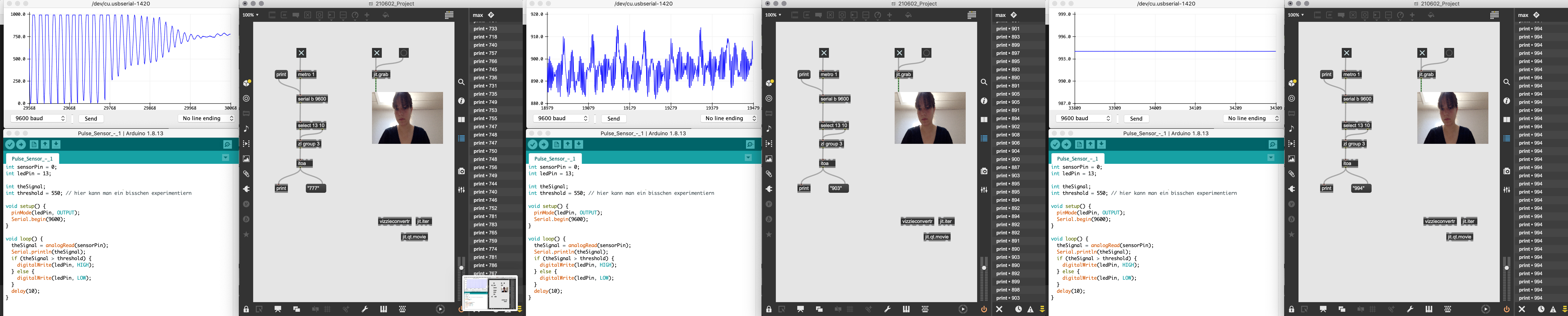Clear console with X icon beside print 903 list
1568x316 pixels.
pos(999,309)
